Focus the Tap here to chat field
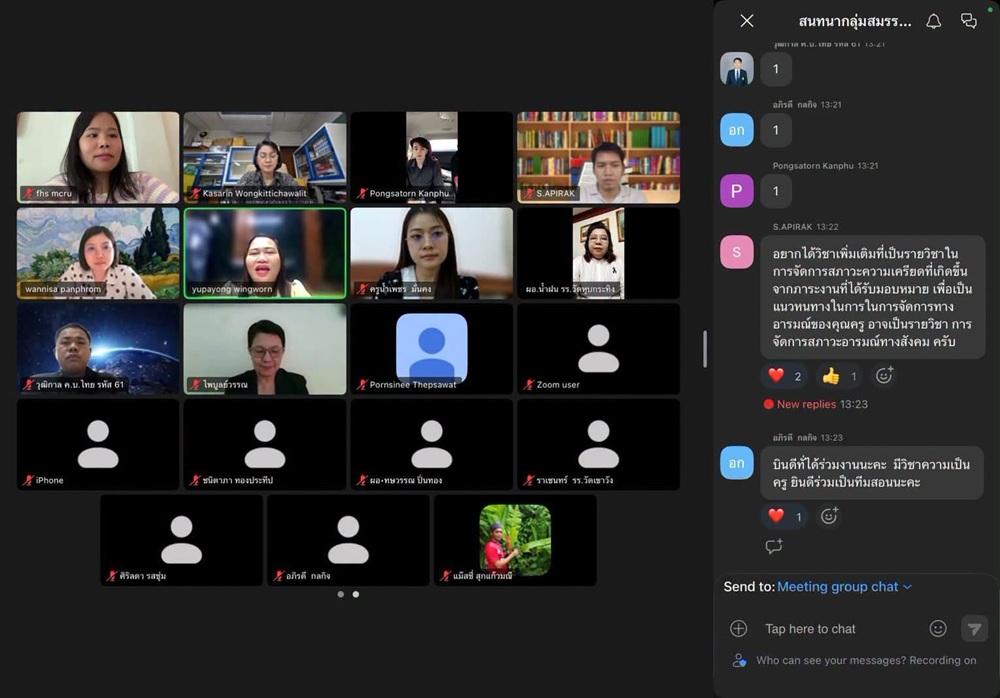 point(842,628)
